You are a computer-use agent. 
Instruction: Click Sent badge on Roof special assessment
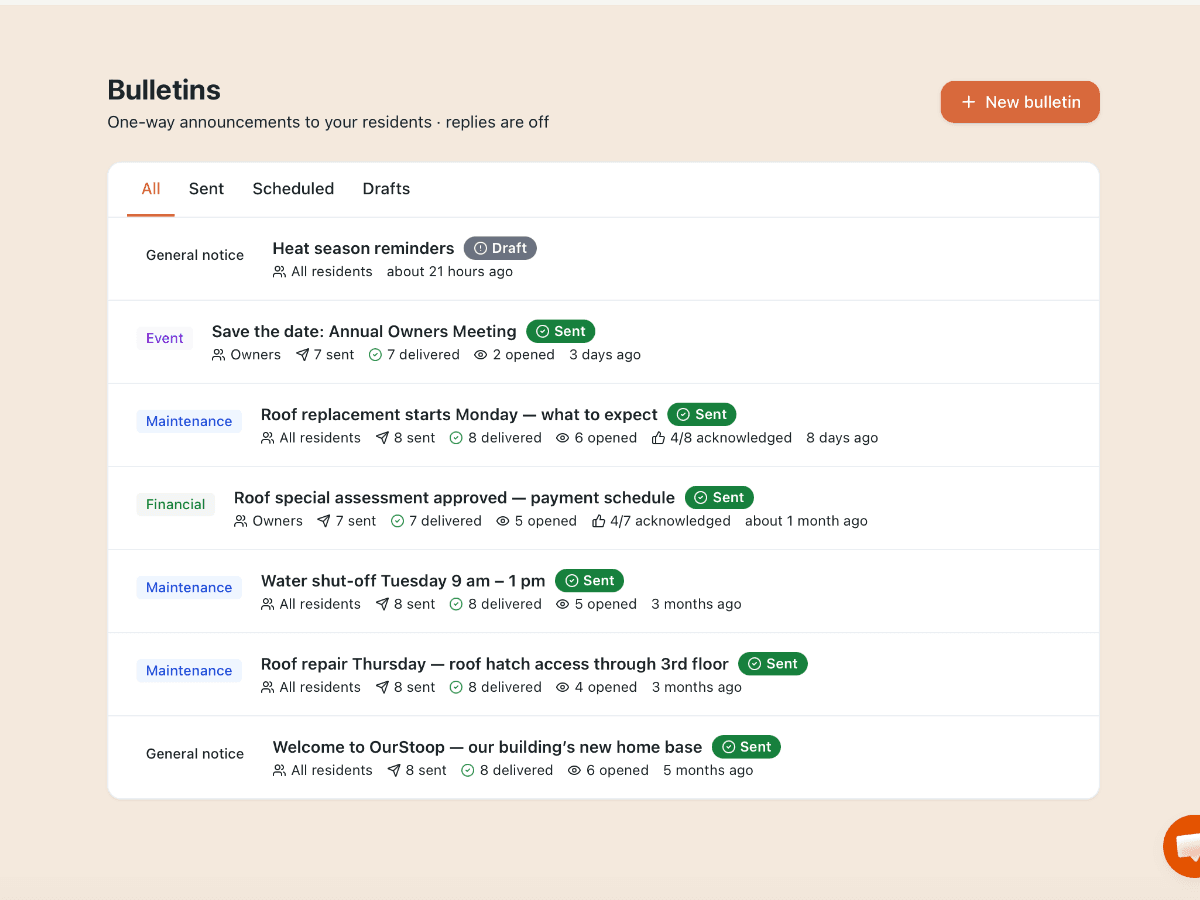(720, 497)
